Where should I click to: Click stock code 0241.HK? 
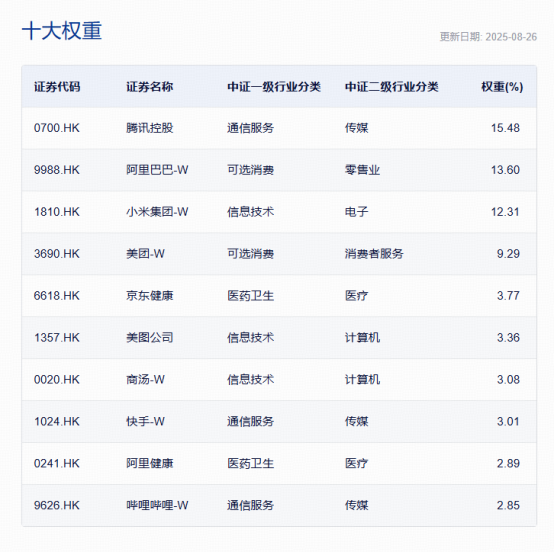[57, 464]
